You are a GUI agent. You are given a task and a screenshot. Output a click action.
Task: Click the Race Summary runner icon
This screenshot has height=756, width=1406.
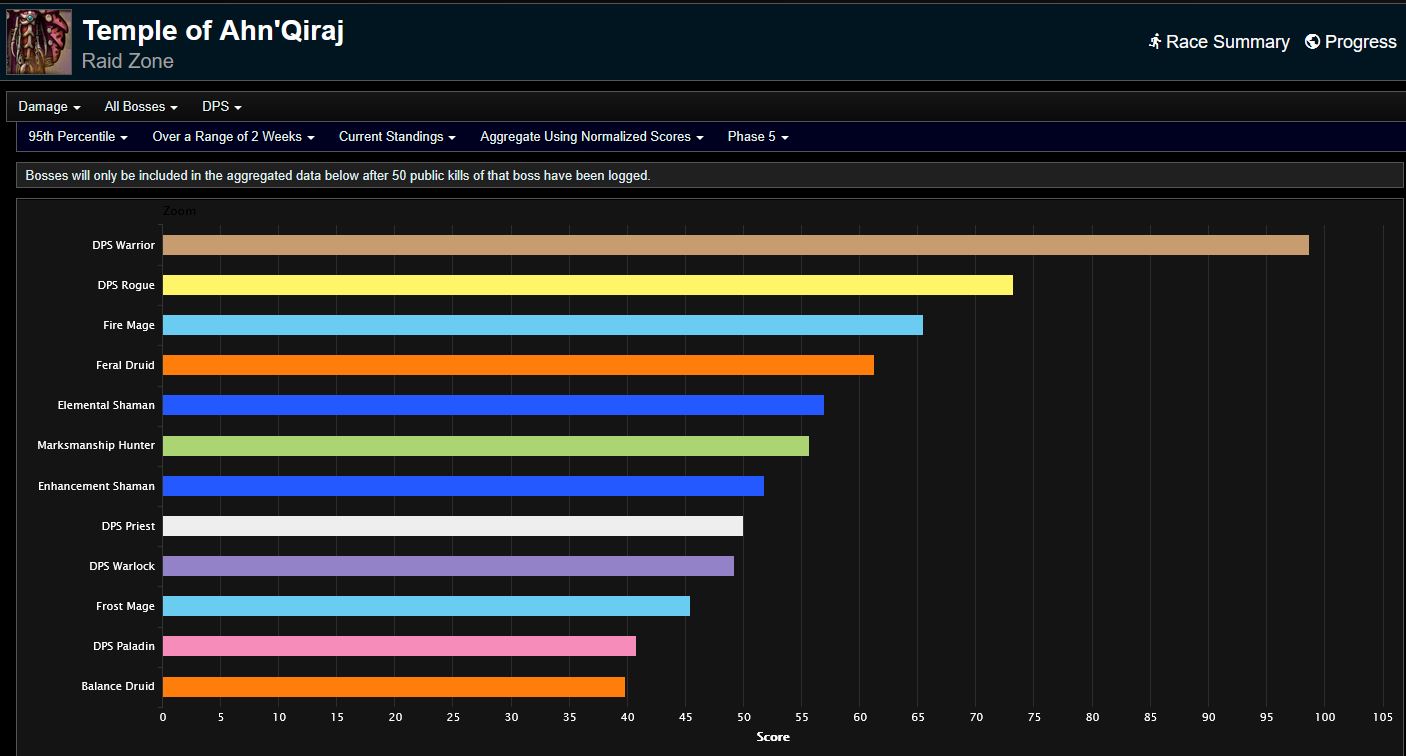[x=1155, y=42]
